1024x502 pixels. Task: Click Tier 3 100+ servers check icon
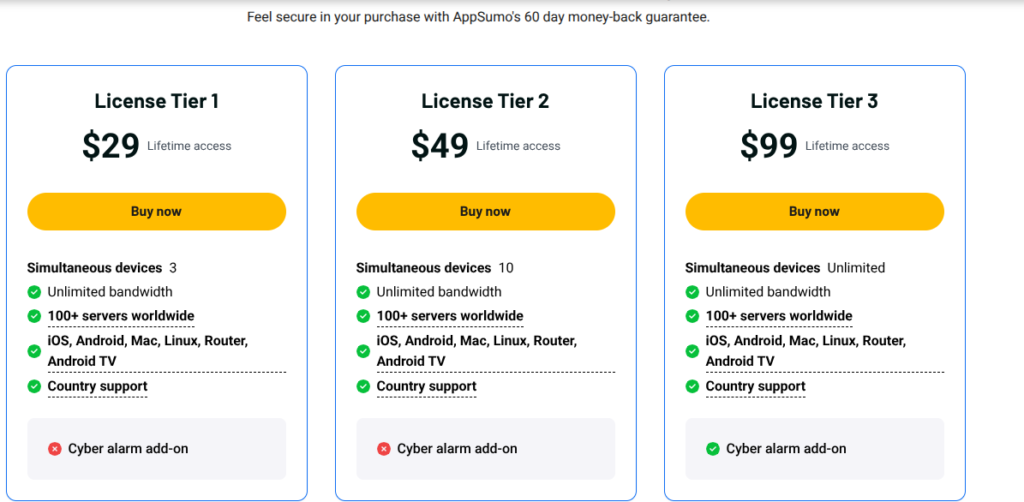click(693, 316)
